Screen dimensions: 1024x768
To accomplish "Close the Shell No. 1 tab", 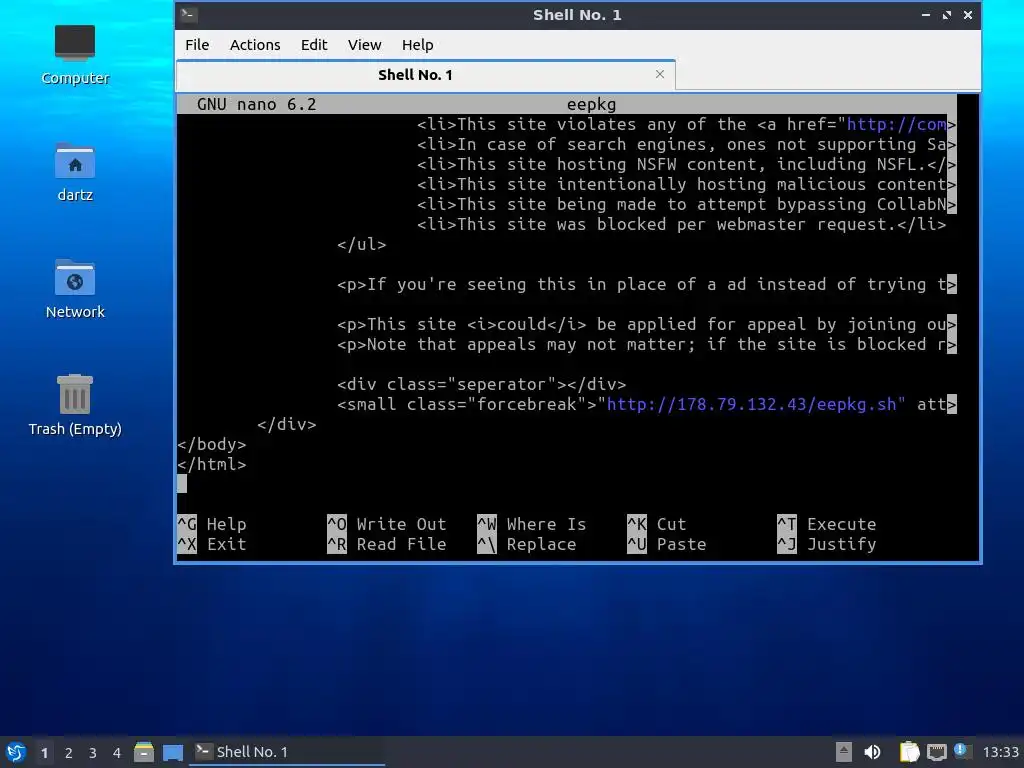I will tap(660, 74).
